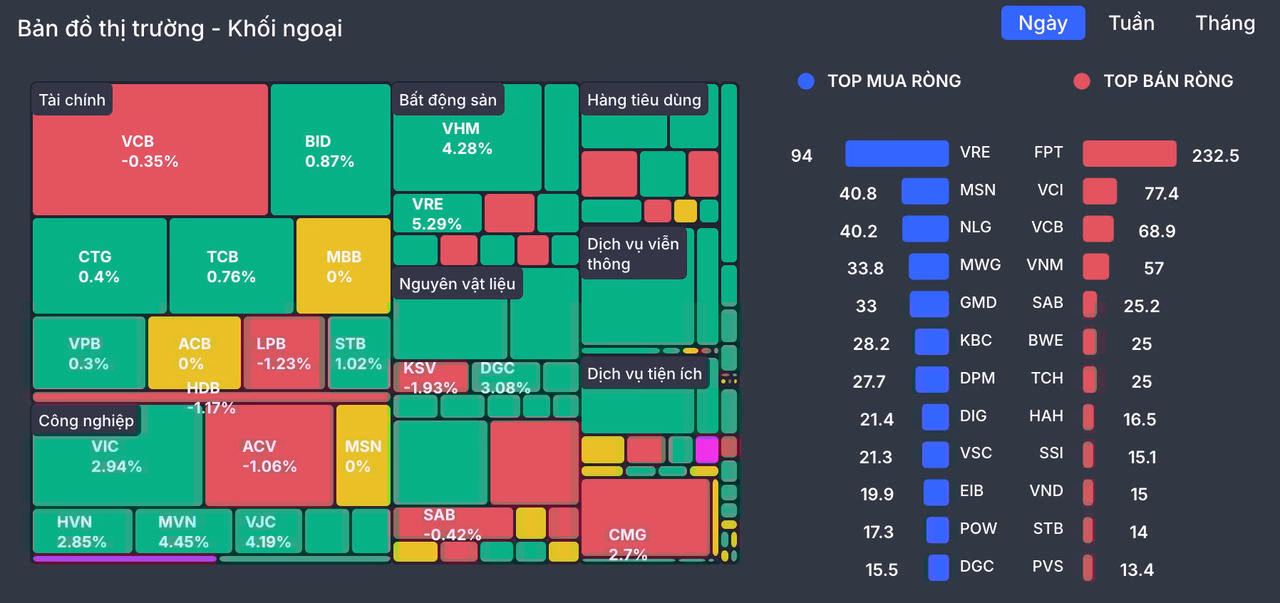Switch to the Tuần tab
This screenshot has height=603, width=1280.
(x=1131, y=23)
